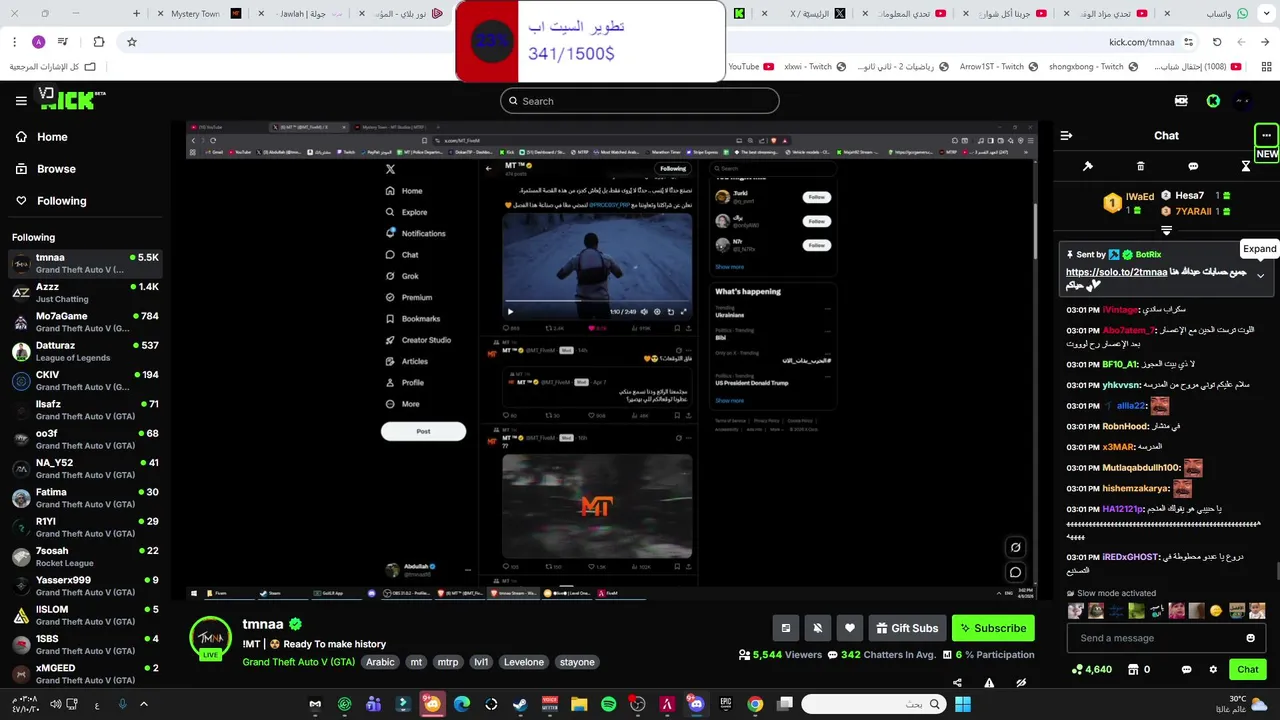Open chat three-dots options menu
This screenshot has width=1280, height=720.
pos(1266,135)
